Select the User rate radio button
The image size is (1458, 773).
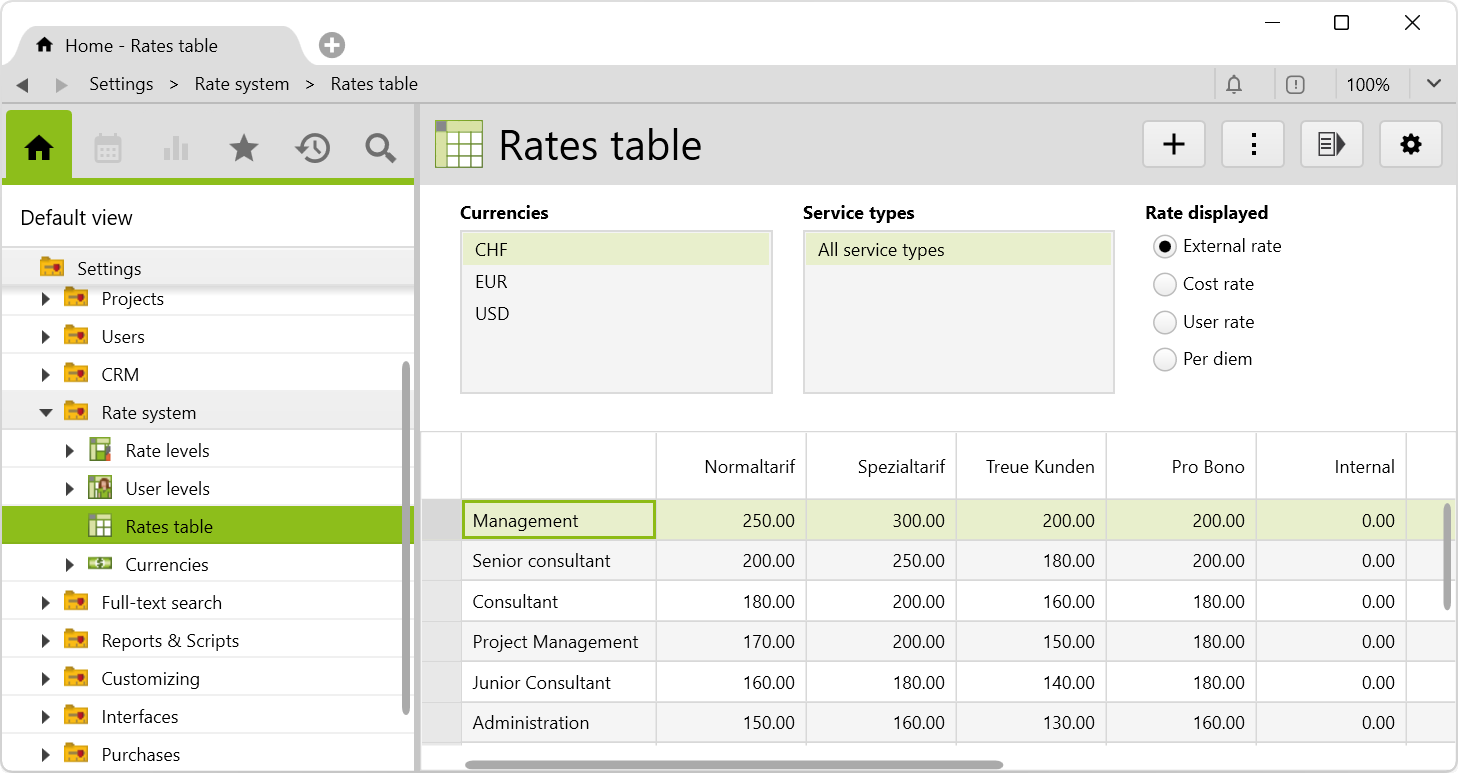[x=1164, y=322]
